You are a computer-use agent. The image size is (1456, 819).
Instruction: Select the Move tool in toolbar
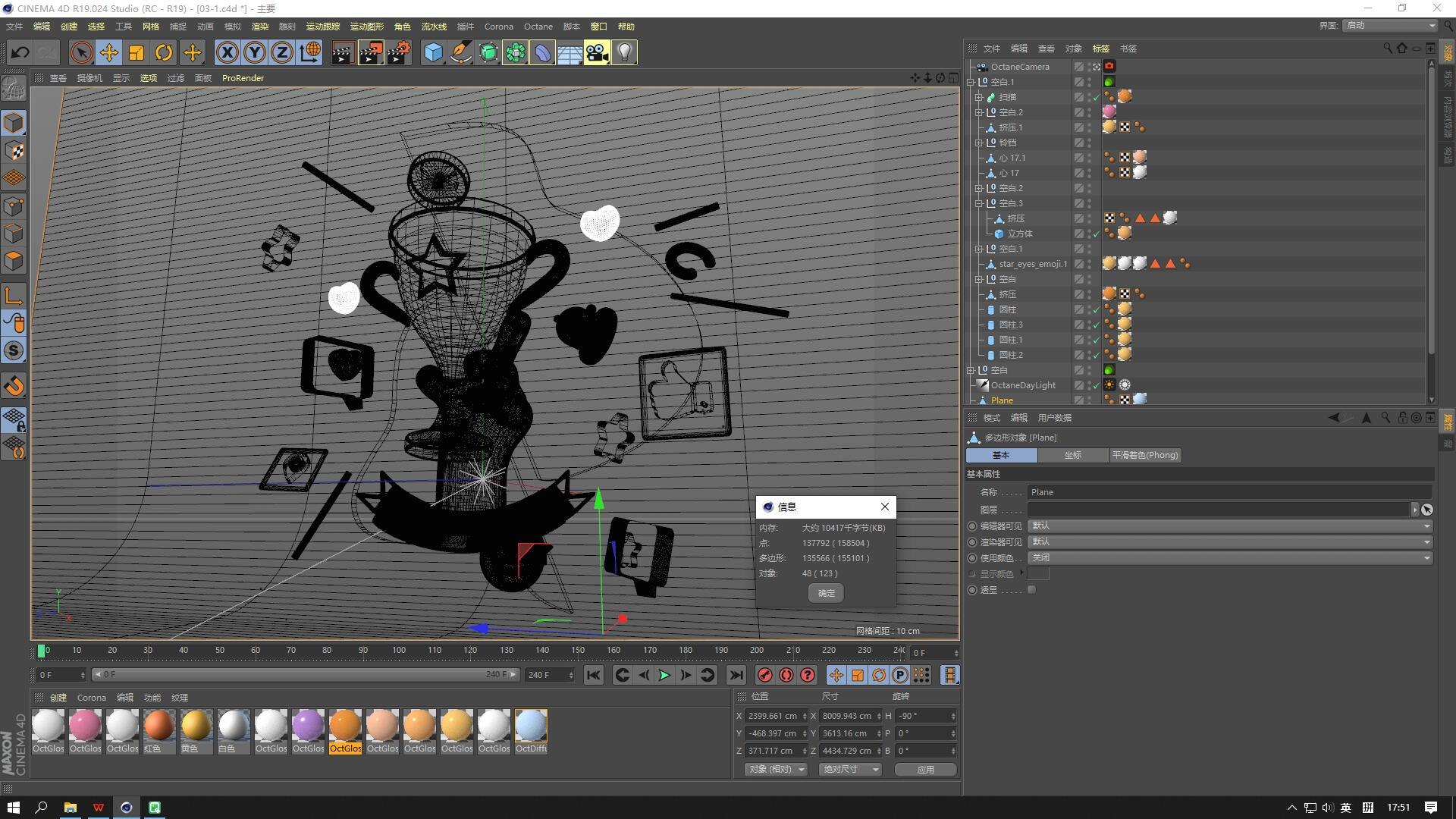pos(109,52)
